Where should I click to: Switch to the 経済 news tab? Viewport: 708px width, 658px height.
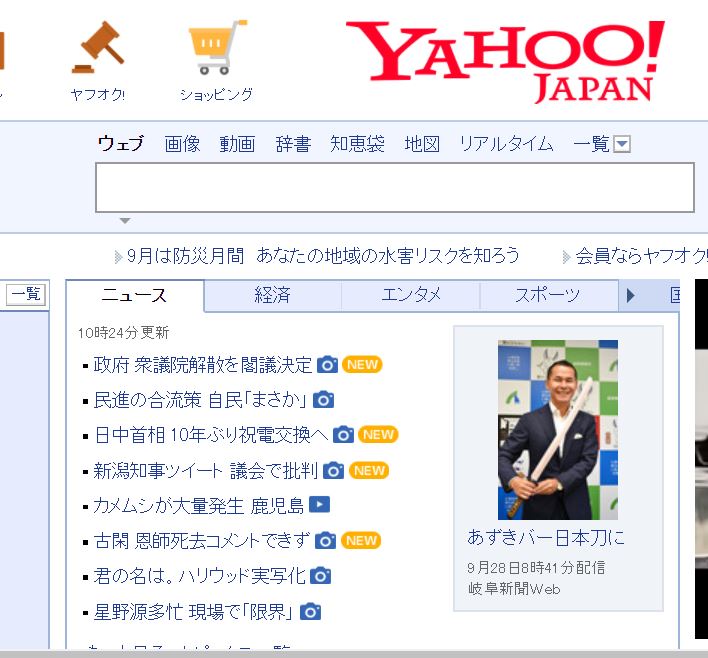(273, 295)
